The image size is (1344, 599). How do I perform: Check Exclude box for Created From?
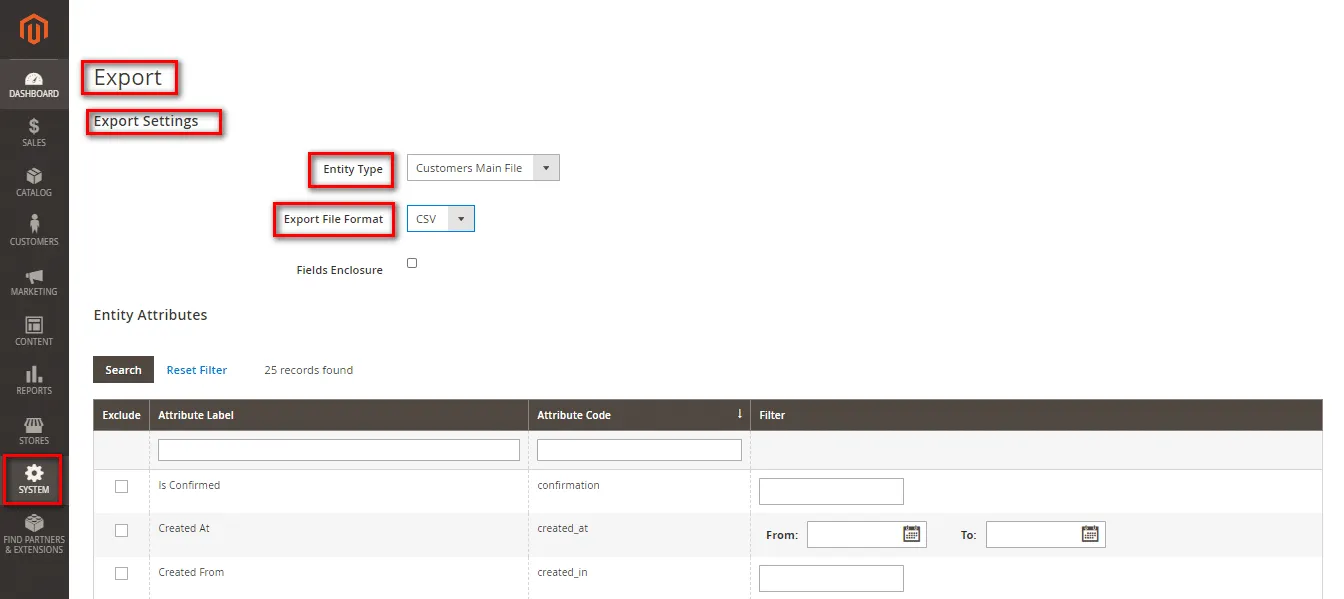pyautogui.click(x=121, y=574)
